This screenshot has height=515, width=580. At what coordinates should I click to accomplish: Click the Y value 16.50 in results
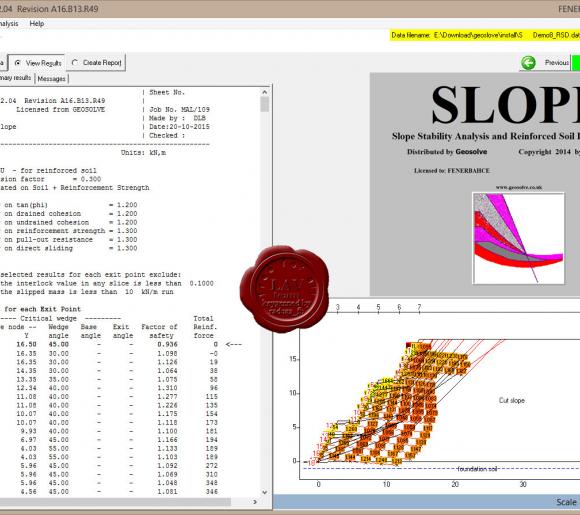(26, 344)
